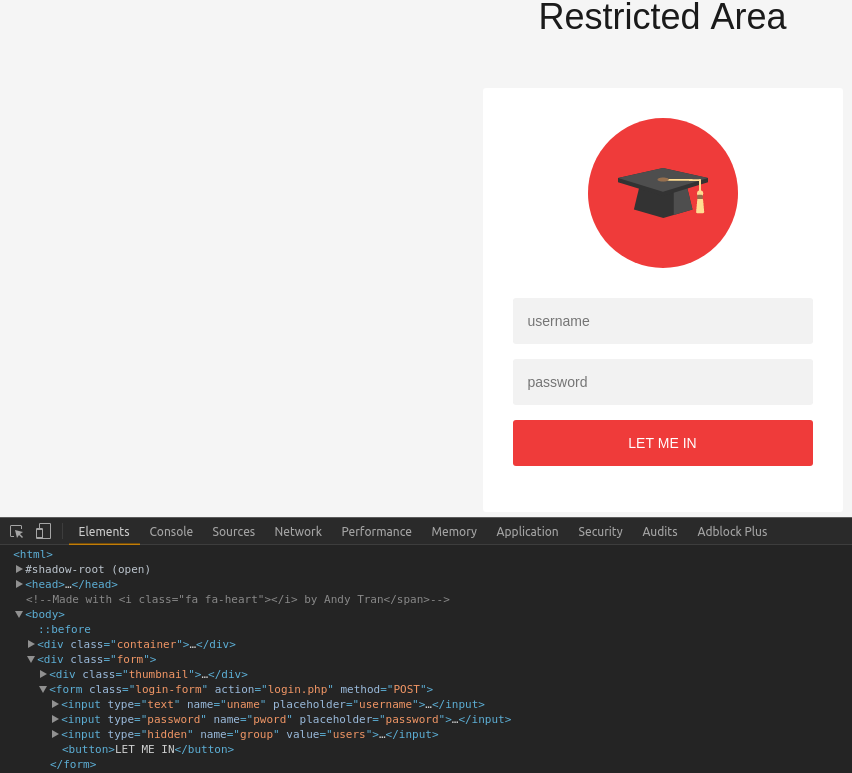852x773 pixels.
Task: Collapse the body element node
Action: pyautogui.click(x=19, y=614)
